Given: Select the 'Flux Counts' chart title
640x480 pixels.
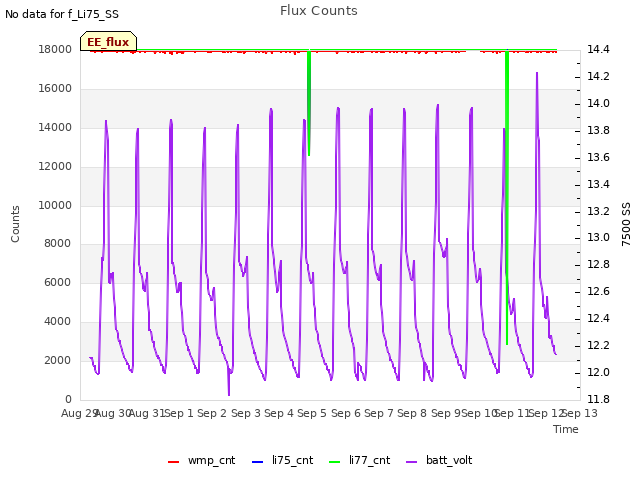Looking at the screenshot, I should pyautogui.click(x=318, y=11).
